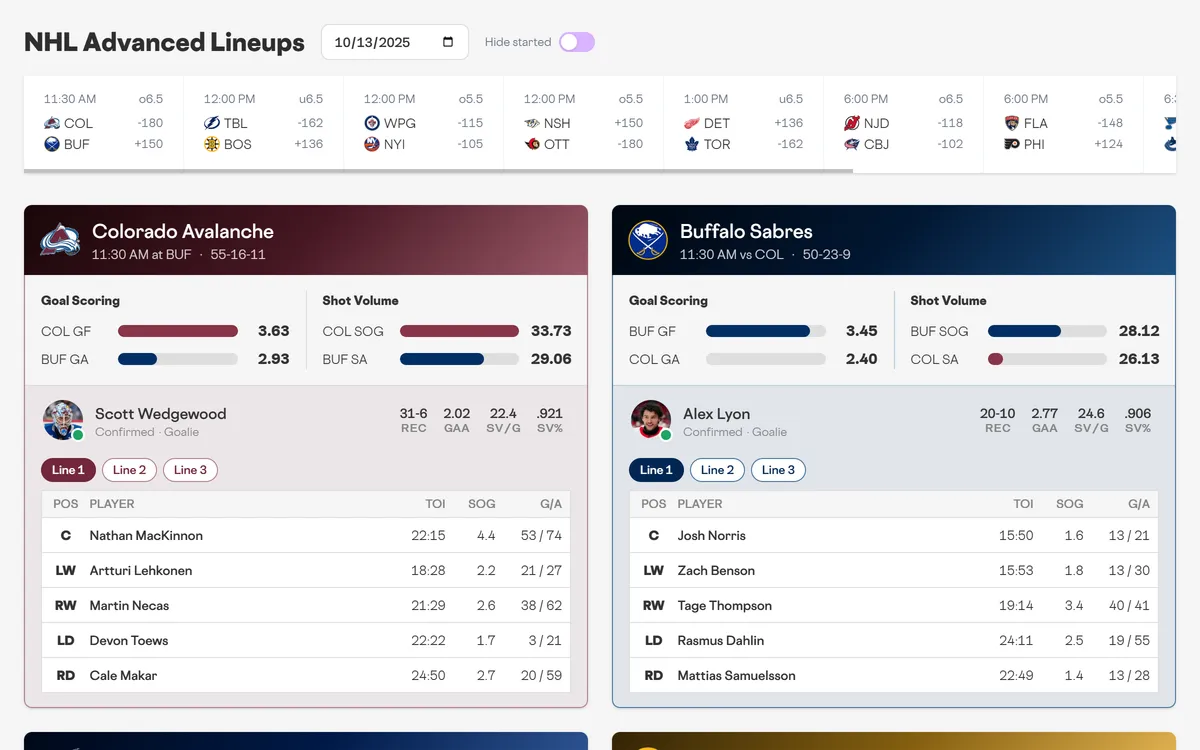Click the 10/13/2025 date input field
Viewport: 1200px width, 750px height.
point(395,42)
